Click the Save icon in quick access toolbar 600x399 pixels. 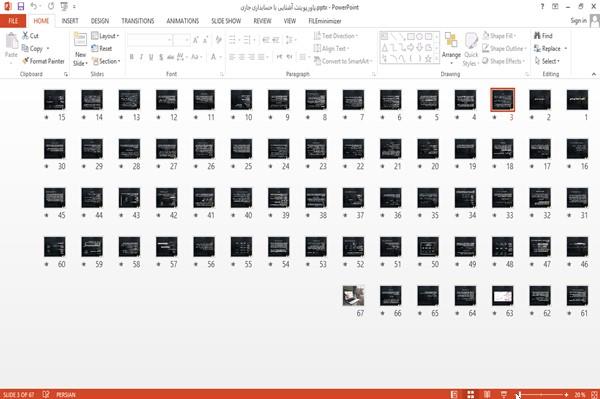click(21, 6)
